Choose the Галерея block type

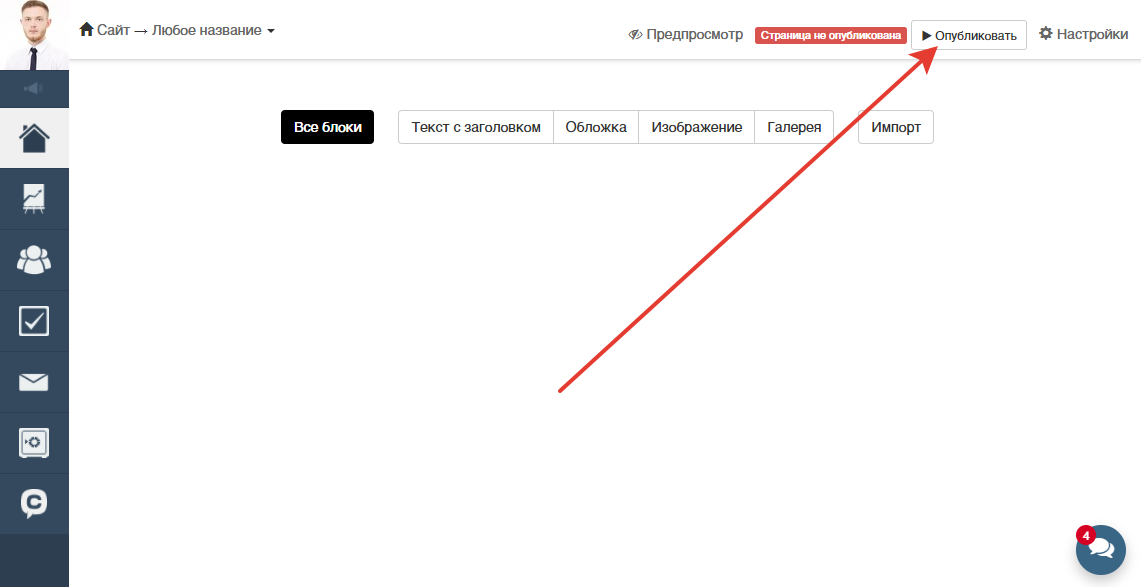(x=794, y=127)
